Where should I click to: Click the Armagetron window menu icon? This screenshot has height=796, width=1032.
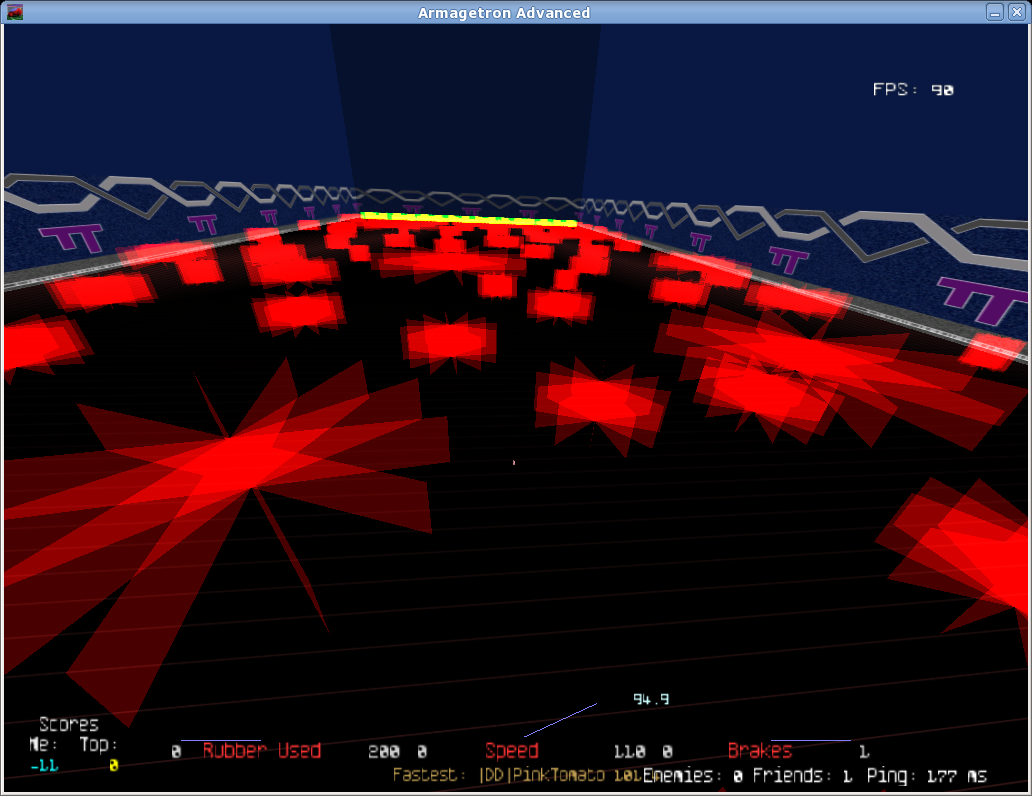(14, 13)
